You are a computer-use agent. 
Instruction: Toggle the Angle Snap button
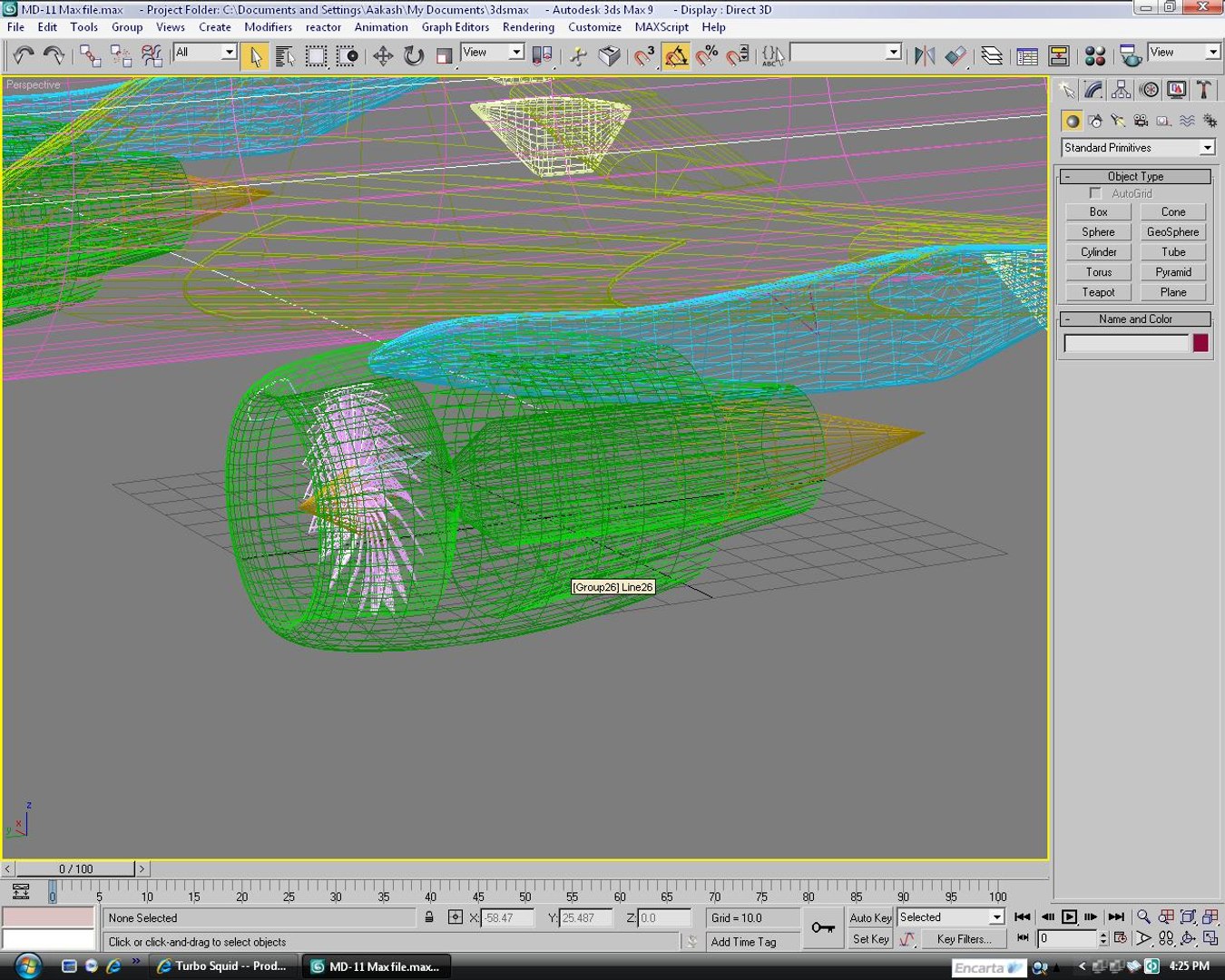pyautogui.click(x=676, y=56)
